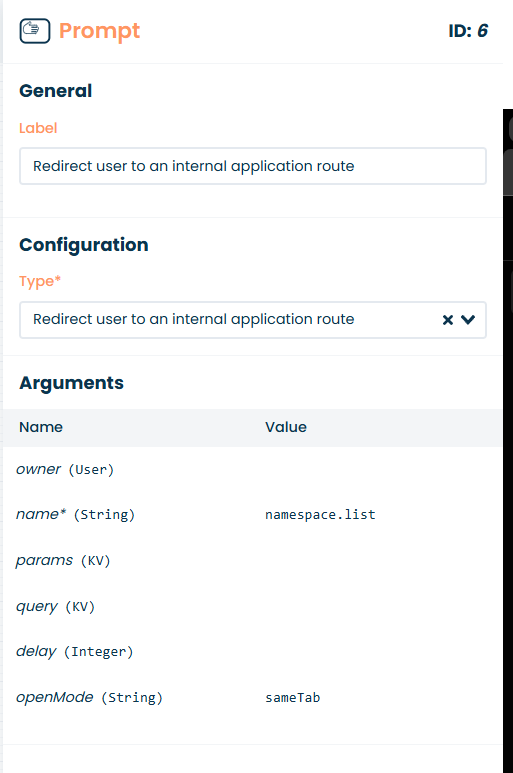Click the Configuration section heading
Image resolution: width=513 pixels, height=773 pixels.
coord(84,245)
